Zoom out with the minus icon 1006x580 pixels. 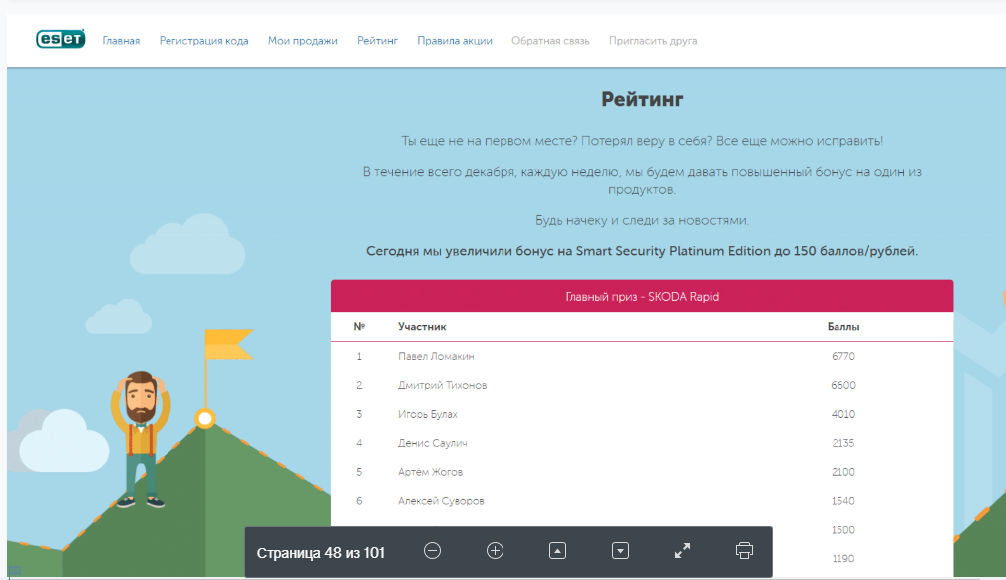[432, 551]
